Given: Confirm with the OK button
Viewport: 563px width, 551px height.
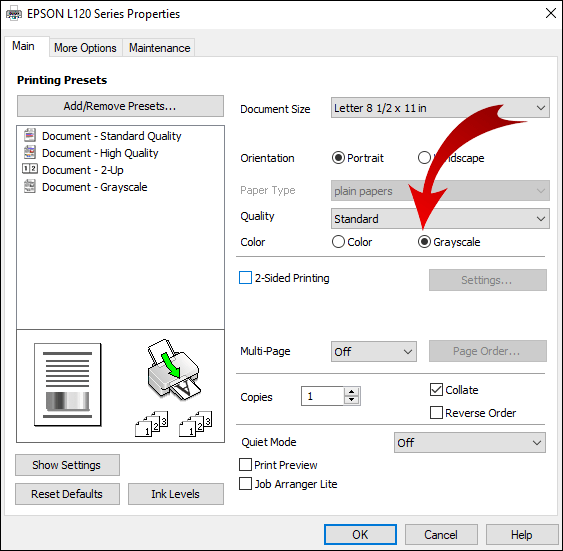Looking at the screenshot, I should [360, 534].
